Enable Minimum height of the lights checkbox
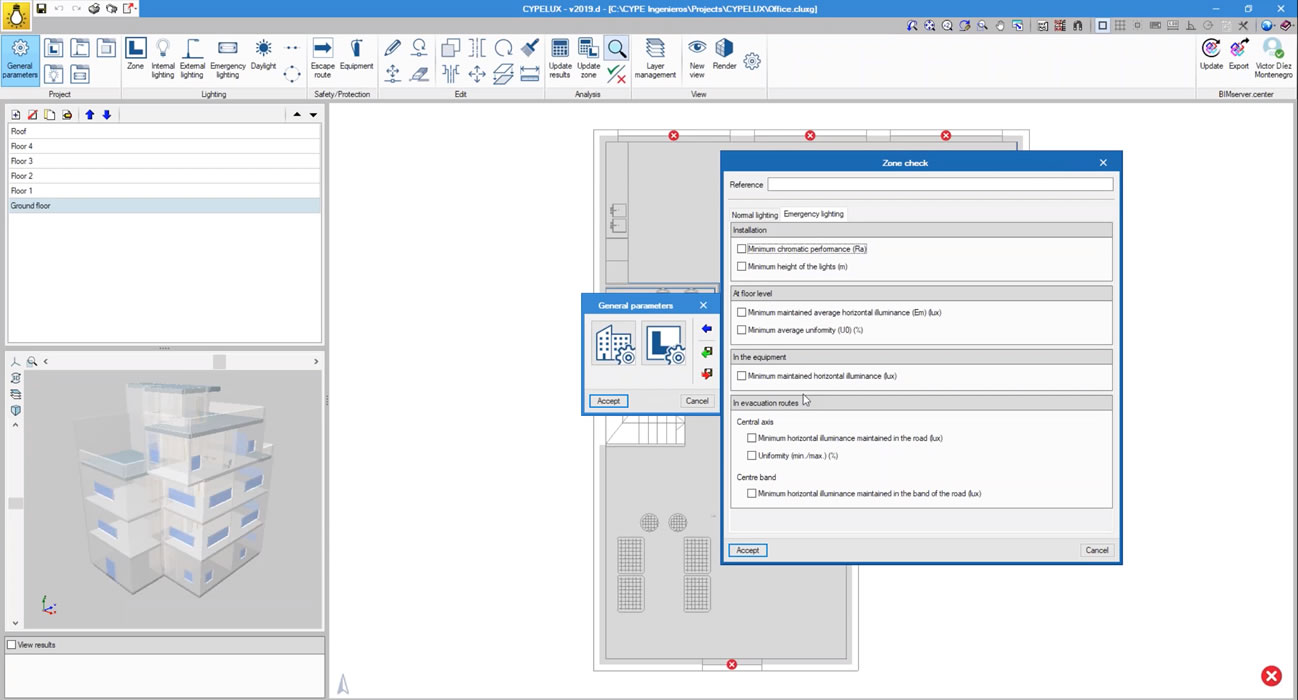This screenshot has width=1298, height=700. [741, 267]
